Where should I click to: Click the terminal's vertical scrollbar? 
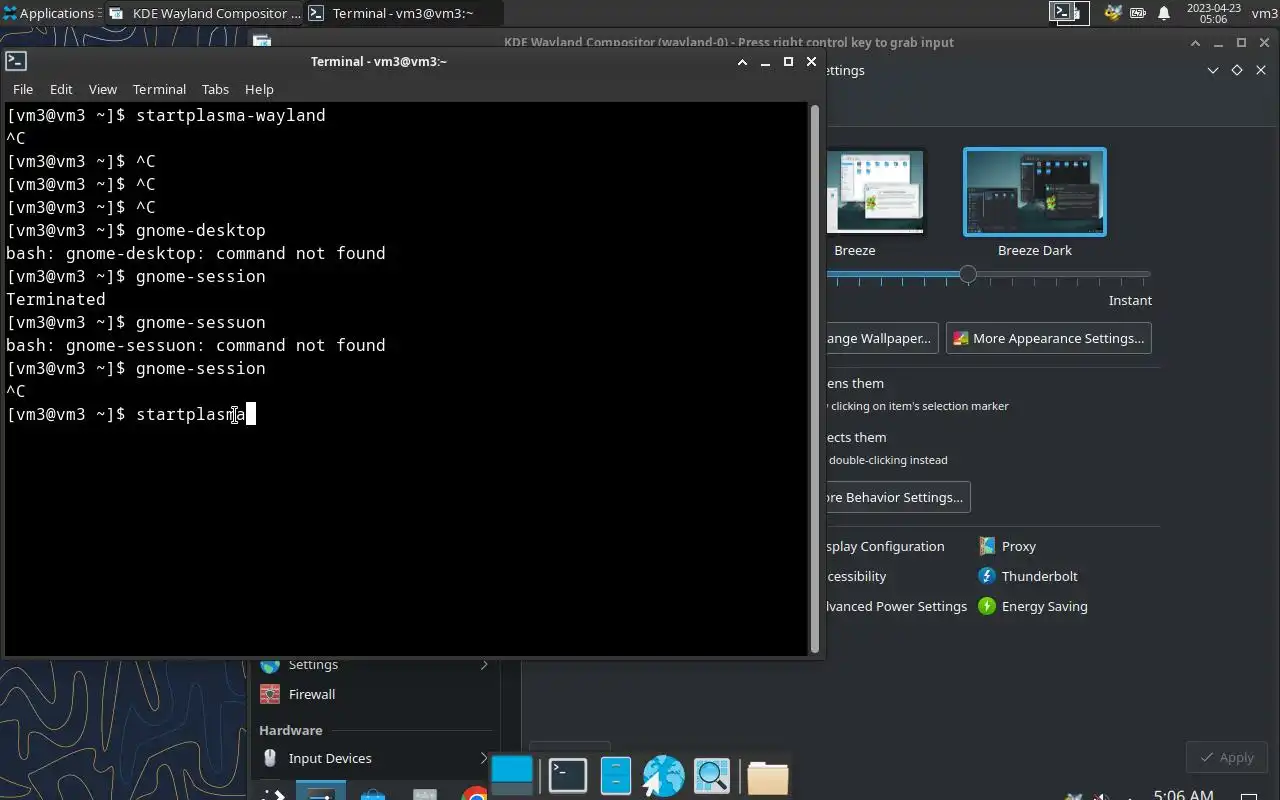coord(814,378)
